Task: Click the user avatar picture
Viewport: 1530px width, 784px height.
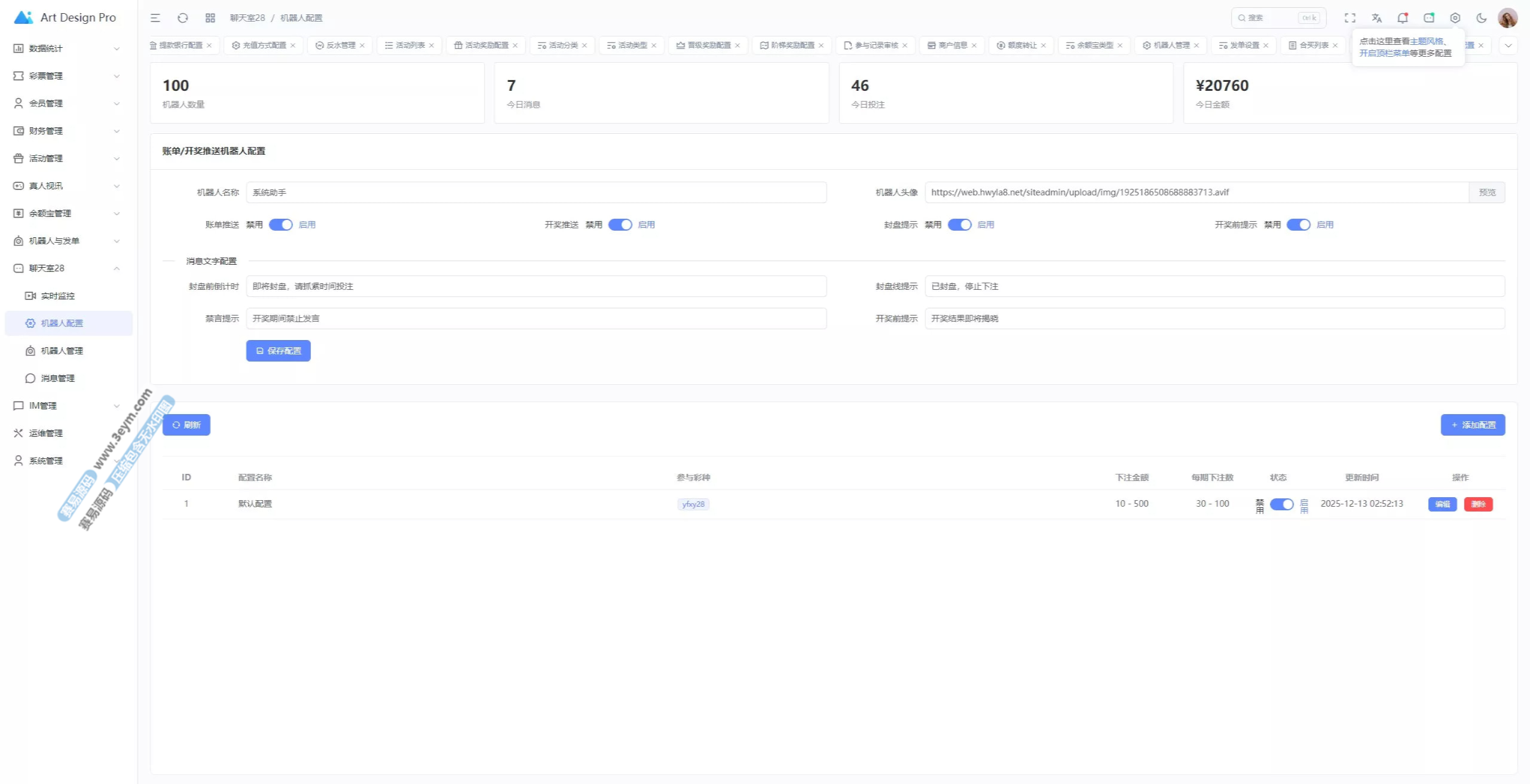Action: (x=1507, y=18)
